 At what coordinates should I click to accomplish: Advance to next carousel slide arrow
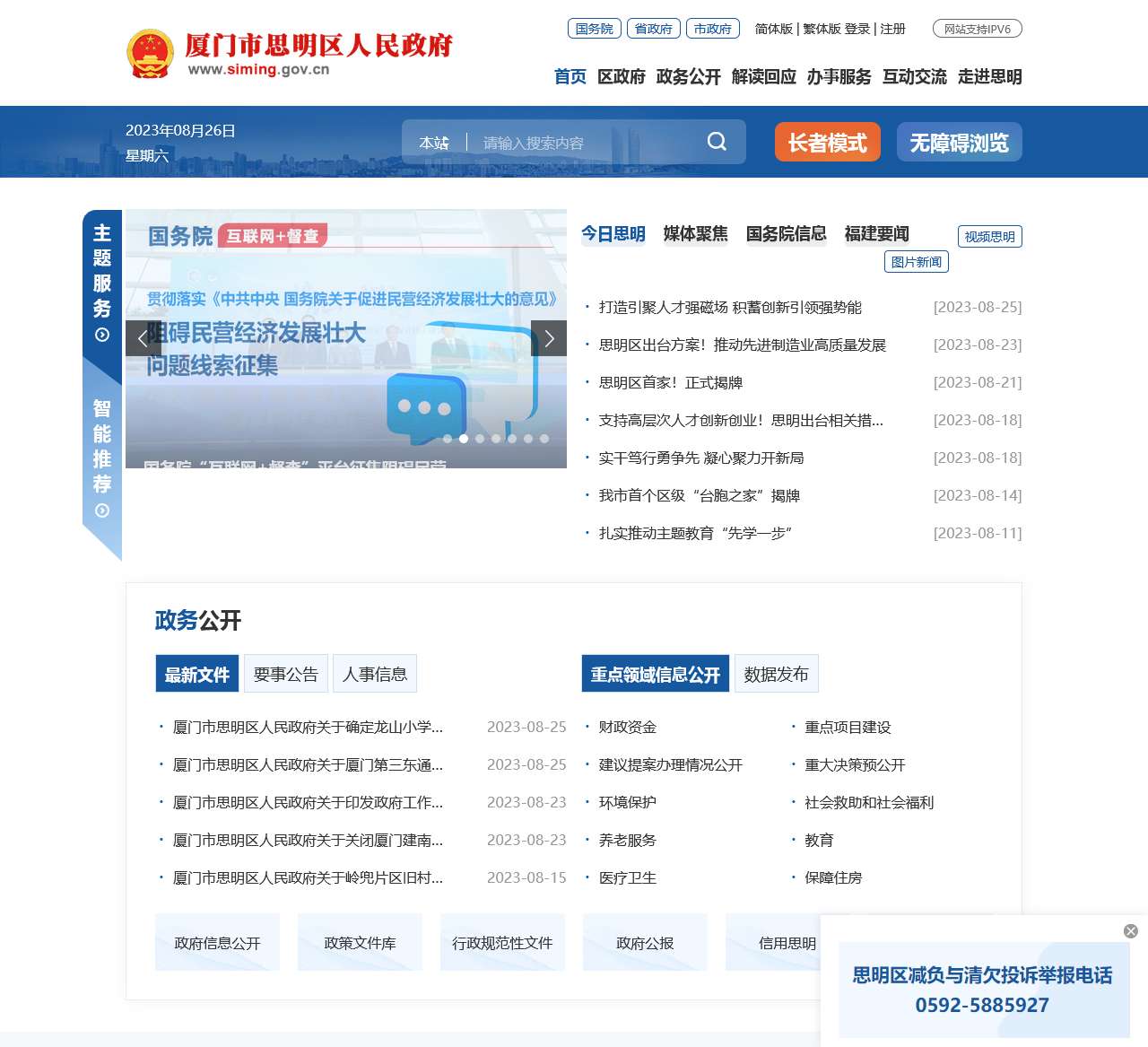tap(549, 338)
